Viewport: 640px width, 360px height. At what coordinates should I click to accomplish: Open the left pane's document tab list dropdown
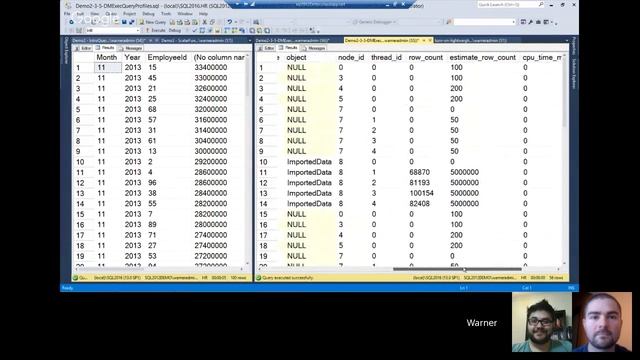pos(250,40)
